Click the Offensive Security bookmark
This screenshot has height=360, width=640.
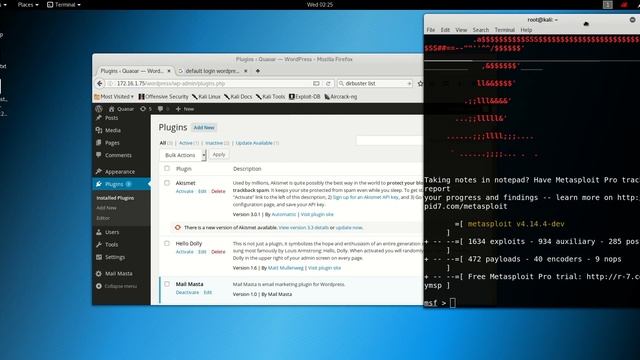pyautogui.click(x=163, y=97)
